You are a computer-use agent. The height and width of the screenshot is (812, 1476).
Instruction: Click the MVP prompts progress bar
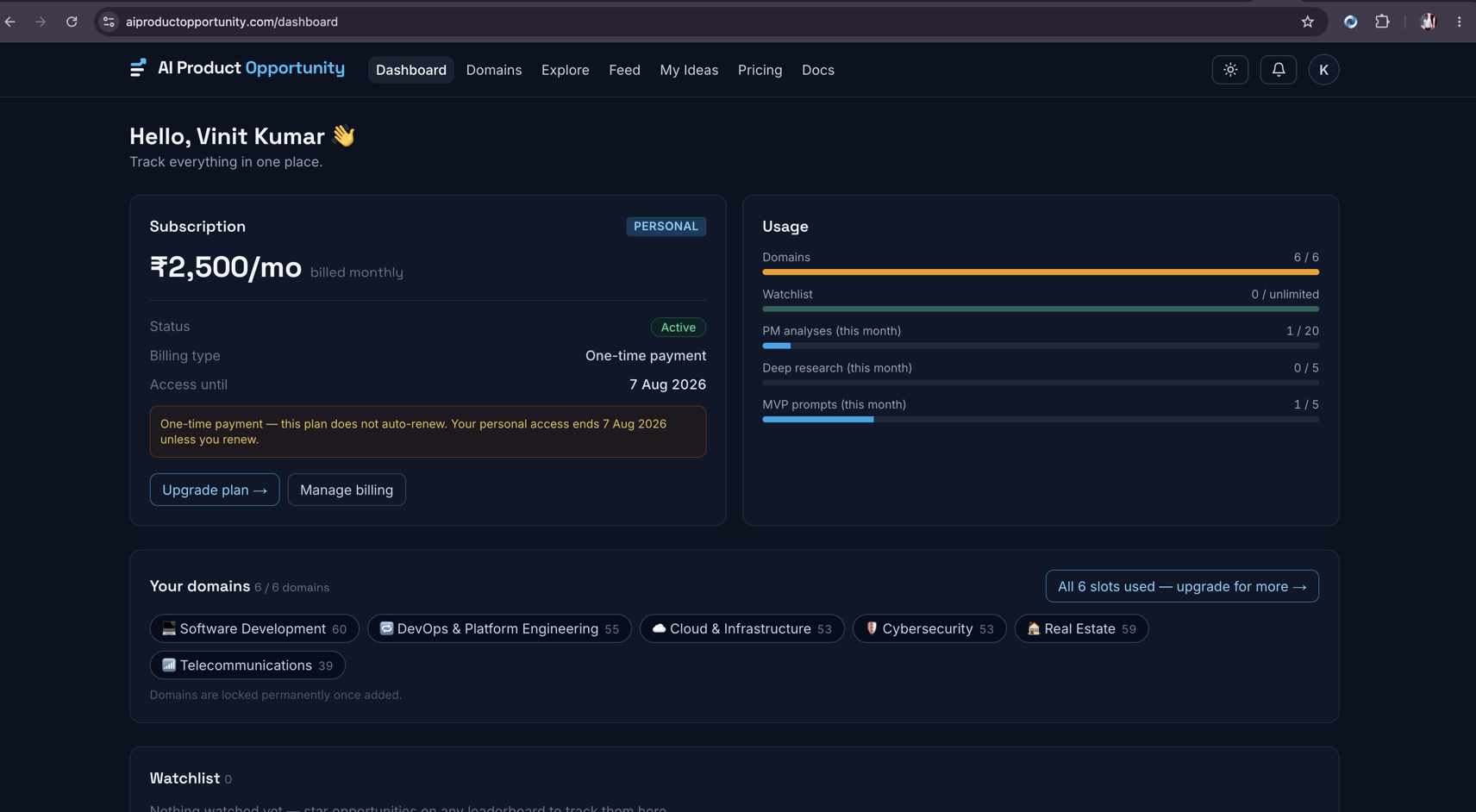point(1041,419)
